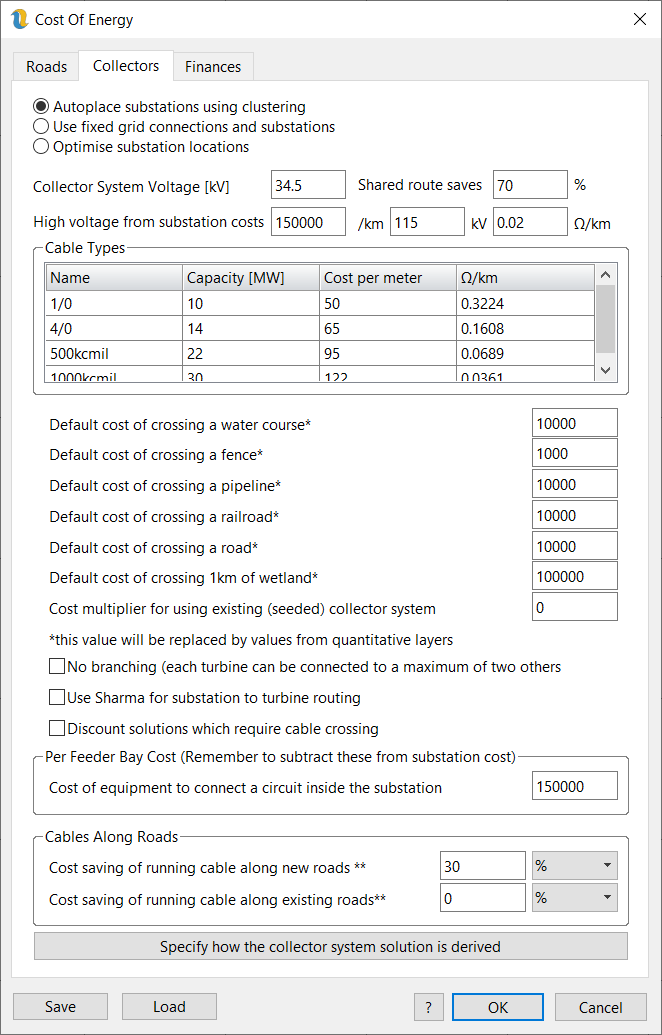The height and width of the screenshot is (1035, 662).
Task: Open help with the question mark button
Action: pyautogui.click(x=428, y=1007)
